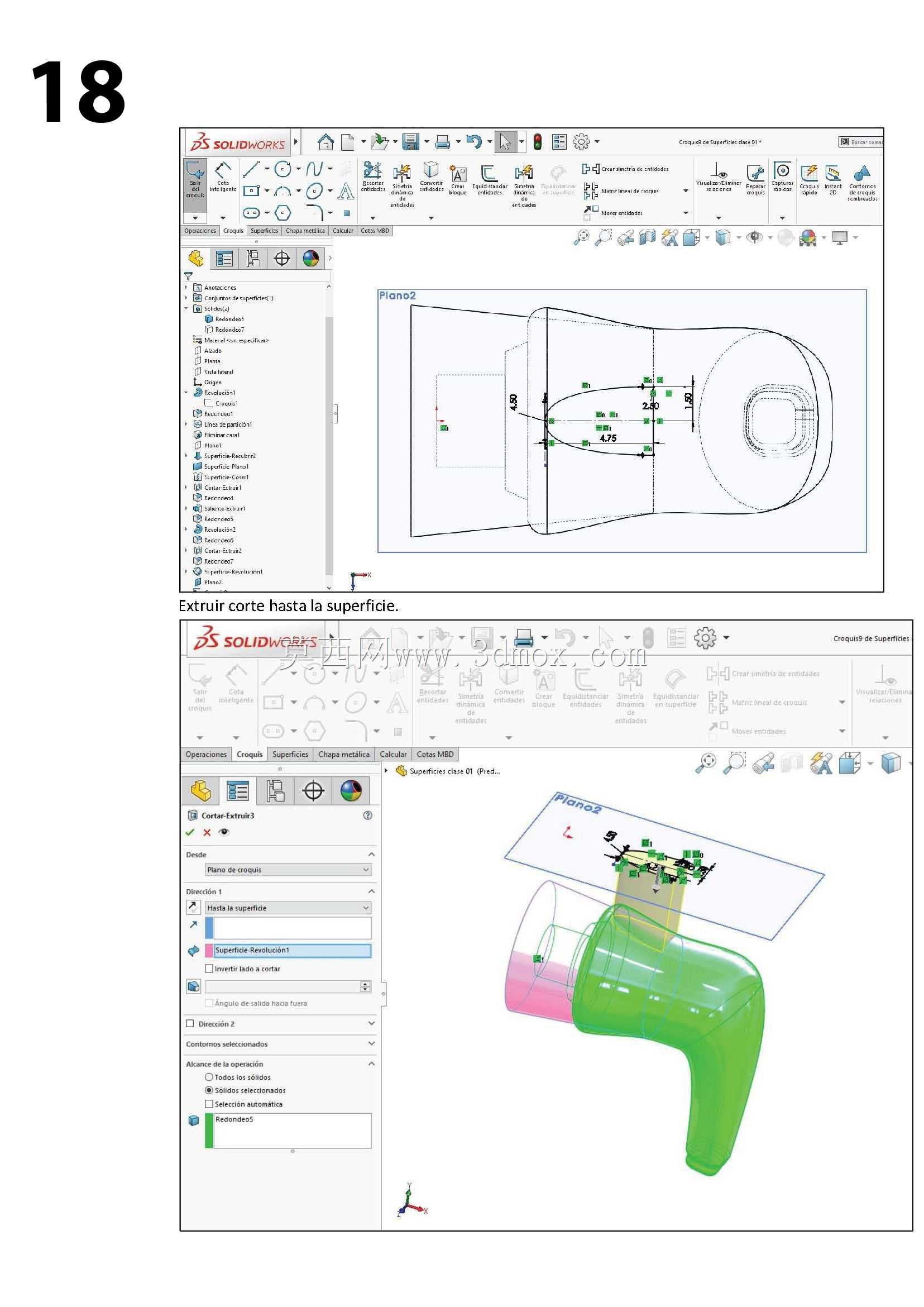
Task: Select Plano2 in the feature tree
Action: tap(213, 583)
